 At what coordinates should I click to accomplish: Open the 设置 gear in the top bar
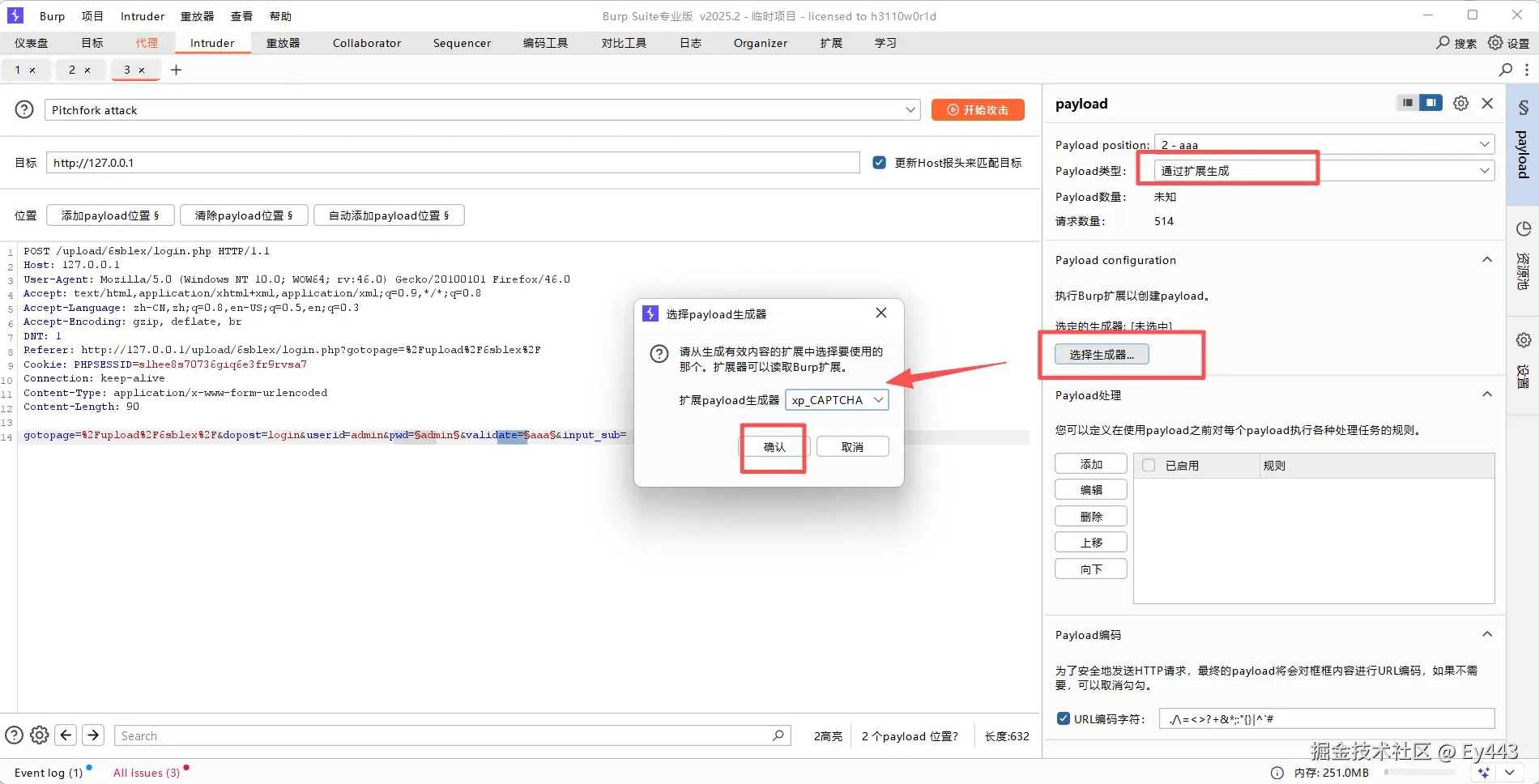(x=1495, y=42)
